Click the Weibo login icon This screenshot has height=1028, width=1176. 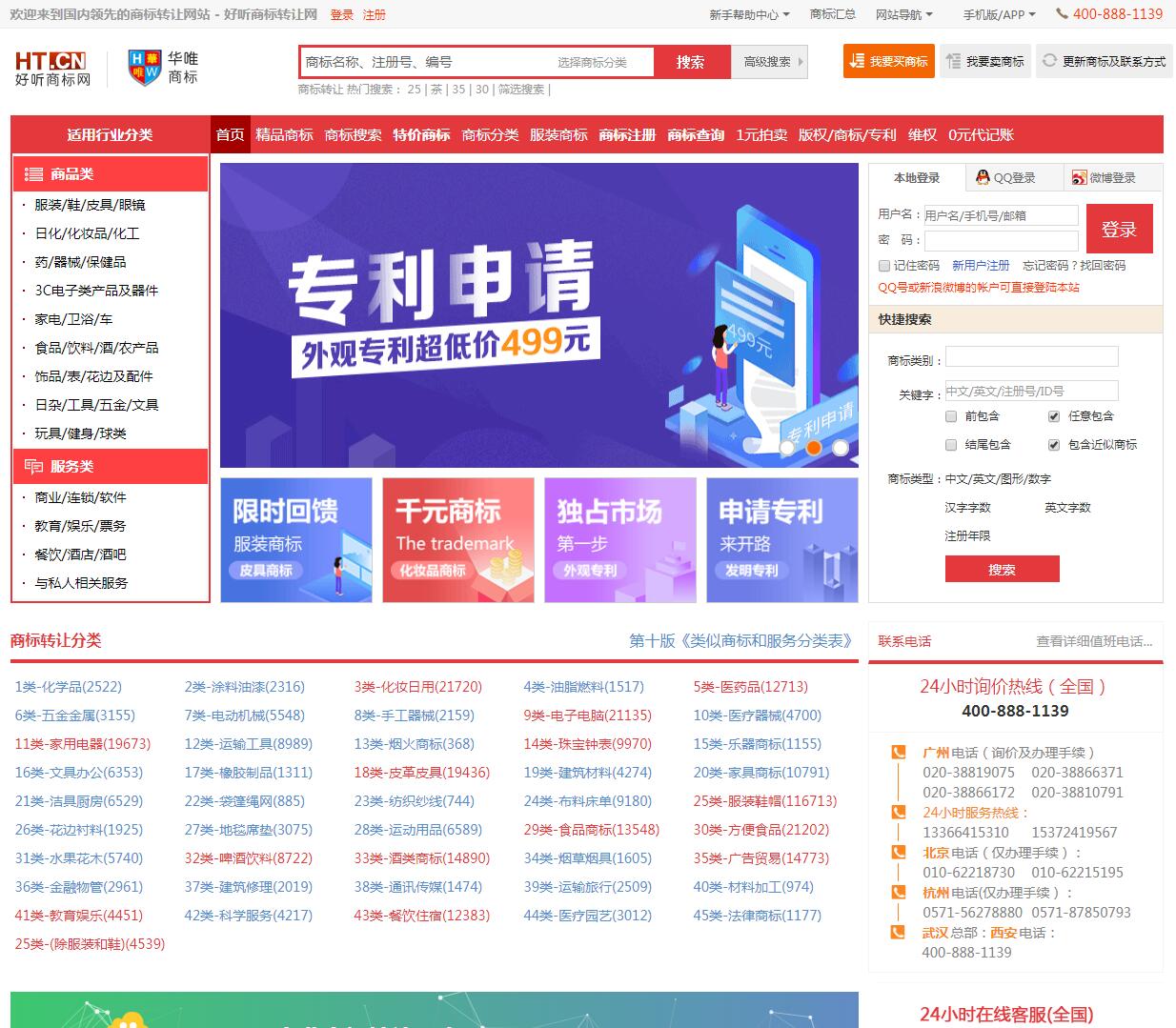pyautogui.click(x=1079, y=177)
